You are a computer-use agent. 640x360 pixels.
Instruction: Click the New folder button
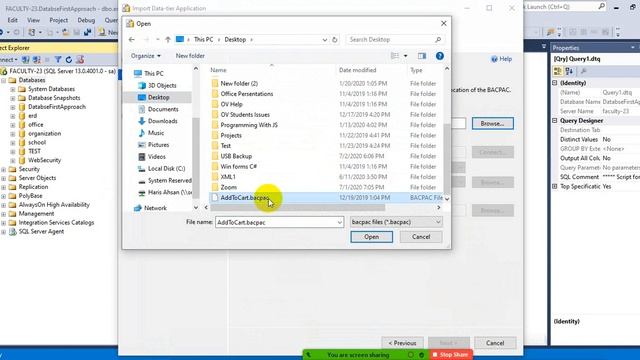[x=190, y=56]
